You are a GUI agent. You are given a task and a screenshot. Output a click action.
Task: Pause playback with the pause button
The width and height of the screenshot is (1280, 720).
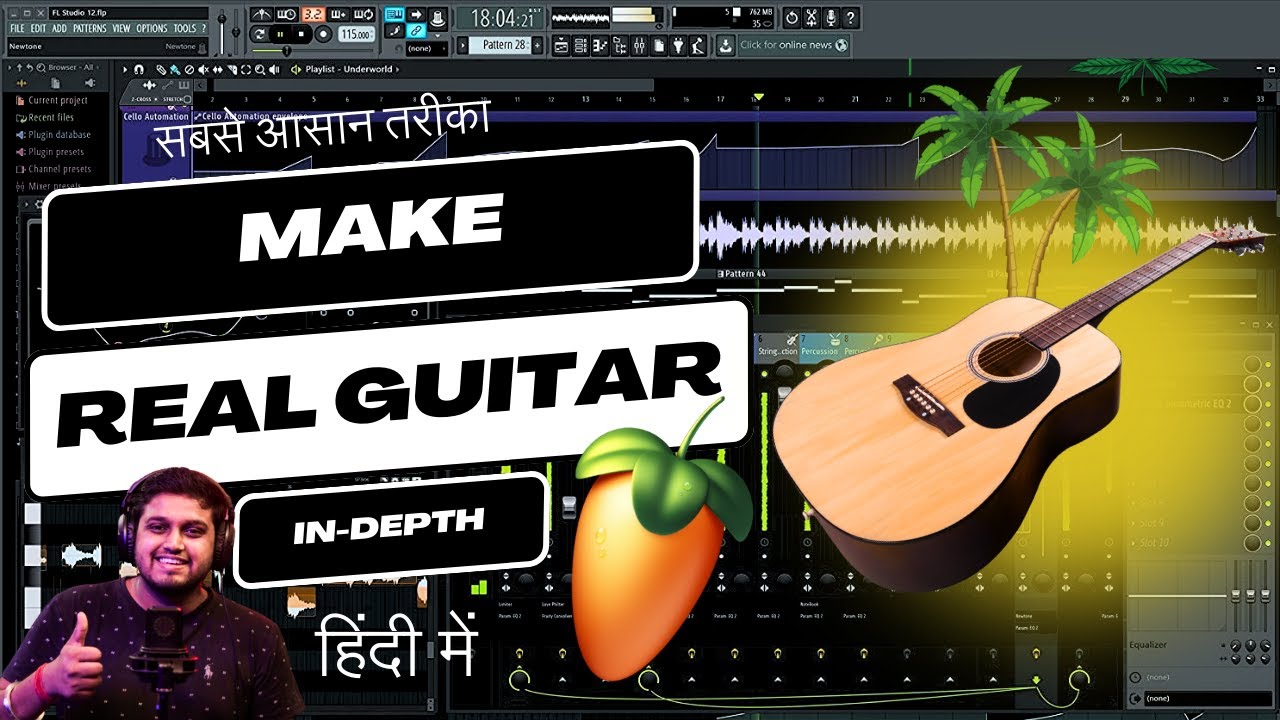pos(280,34)
